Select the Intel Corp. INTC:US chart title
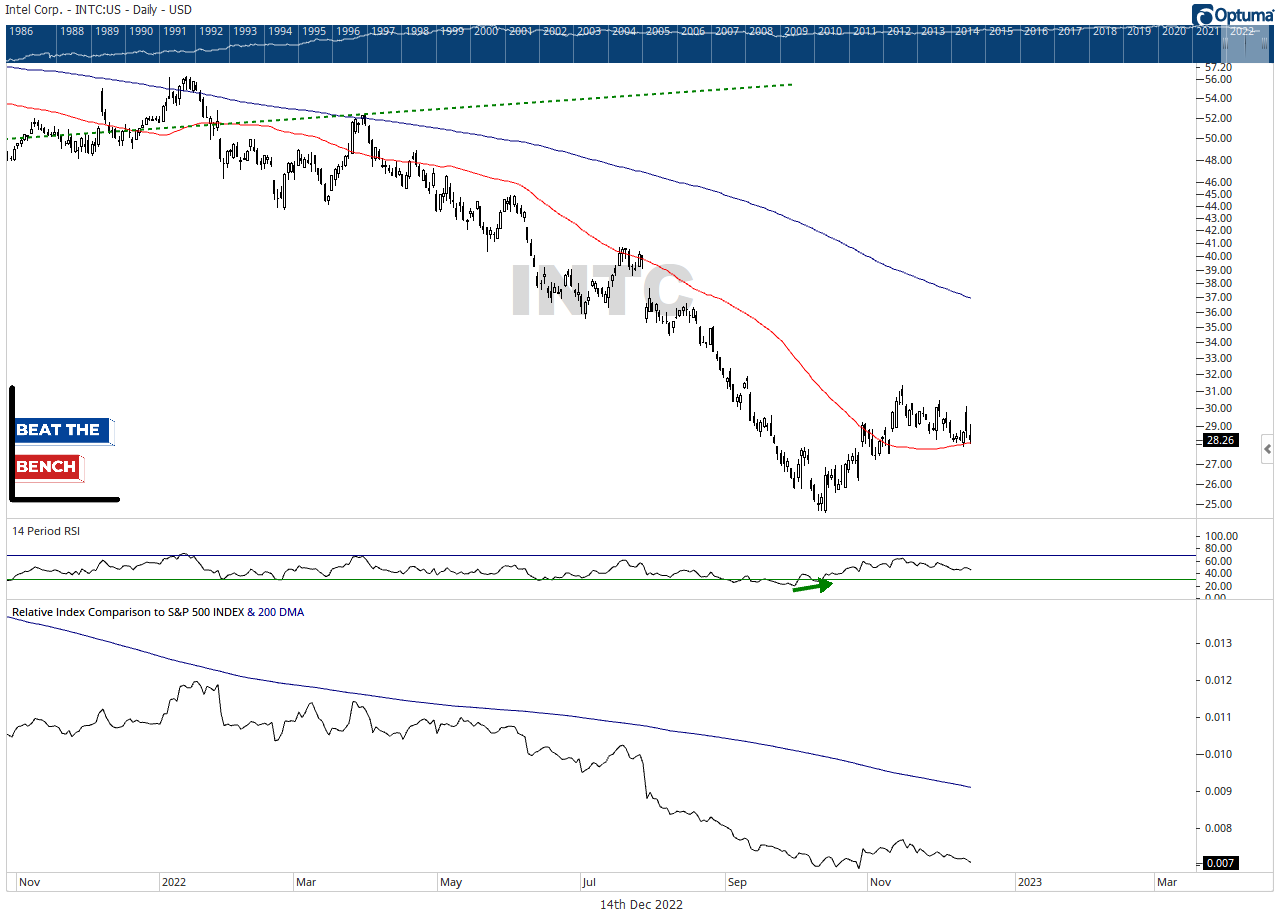 click(x=96, y=10)
